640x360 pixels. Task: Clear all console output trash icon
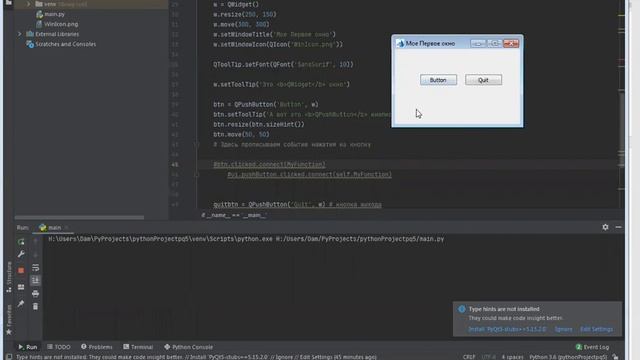click(36, 306)
